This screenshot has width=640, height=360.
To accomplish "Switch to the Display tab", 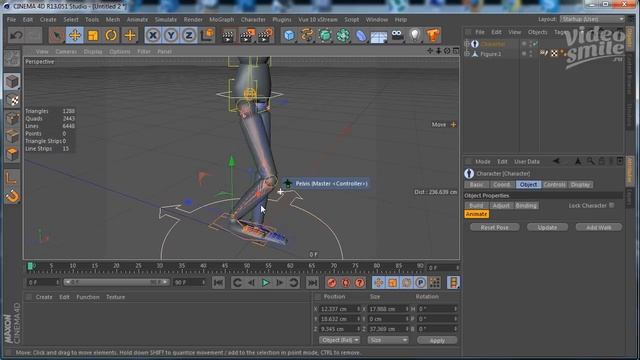I will click(x=580, y=185).
